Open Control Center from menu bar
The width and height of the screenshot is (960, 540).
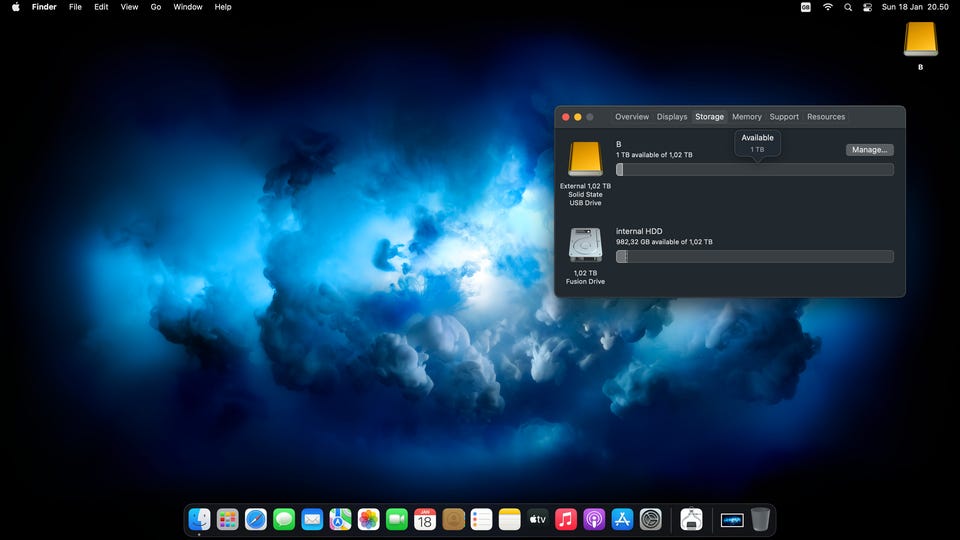867,7
